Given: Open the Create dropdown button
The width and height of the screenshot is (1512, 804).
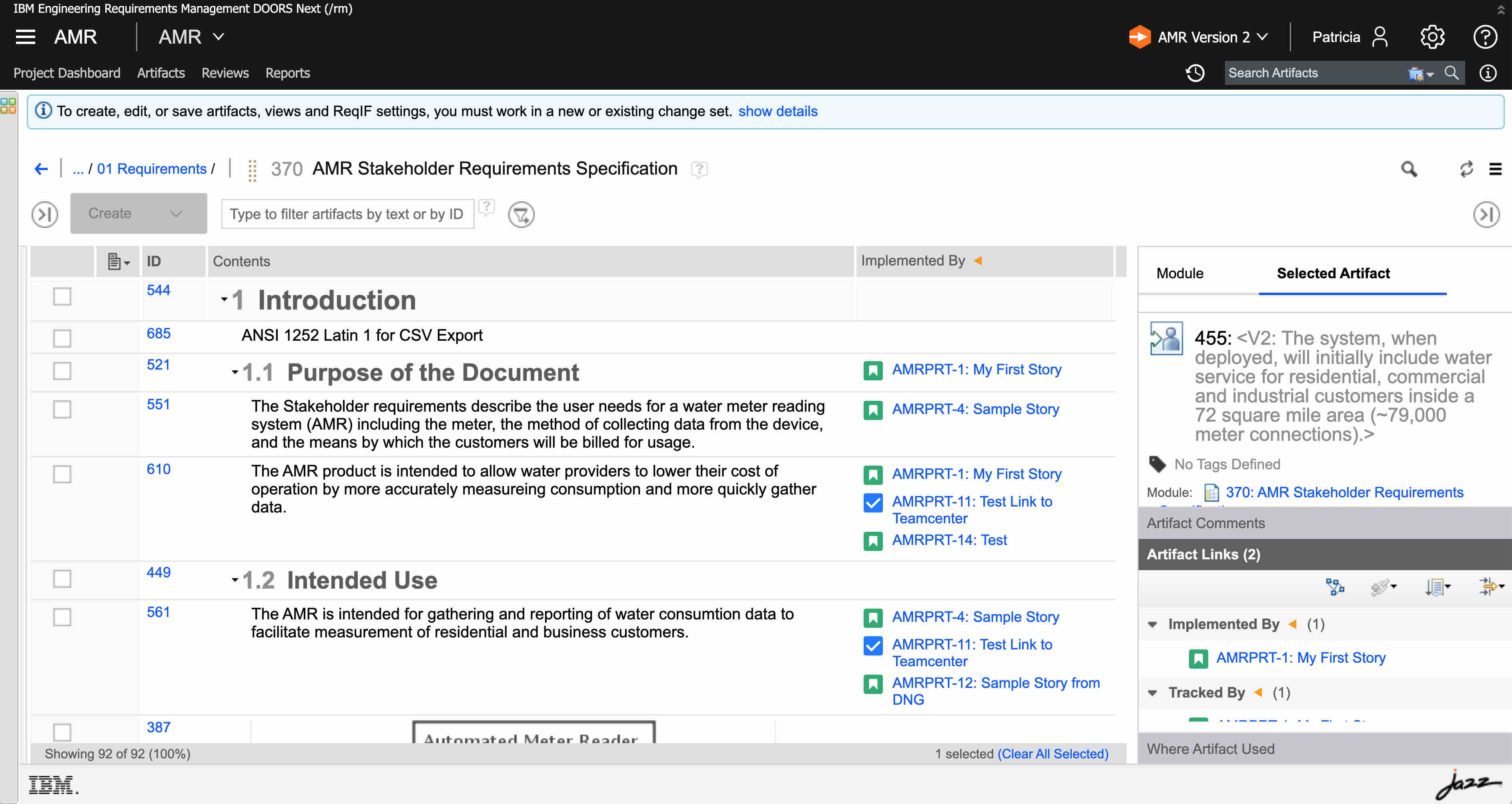Looking at the screenshot, I should click(138, 213).
